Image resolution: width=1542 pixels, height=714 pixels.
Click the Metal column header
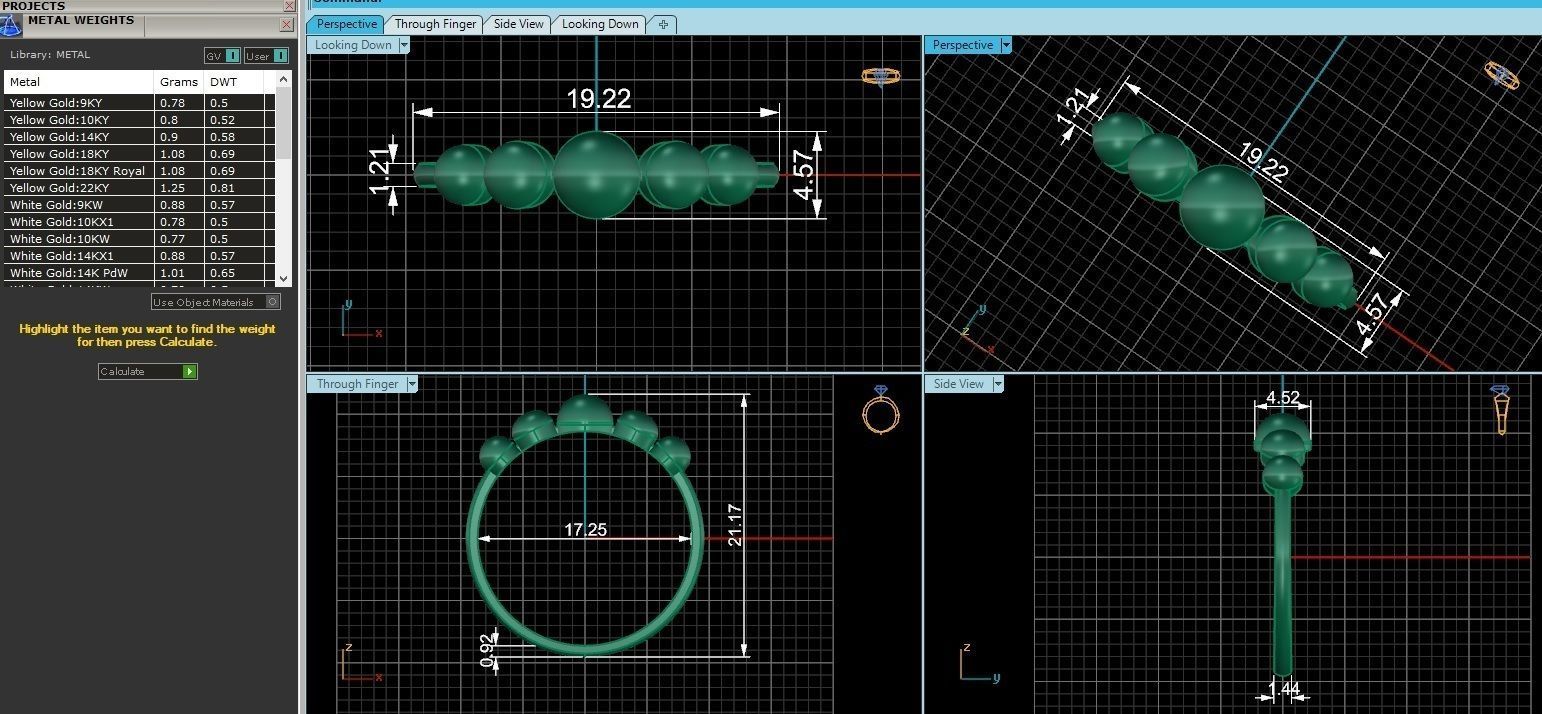(x=79, y=82)
